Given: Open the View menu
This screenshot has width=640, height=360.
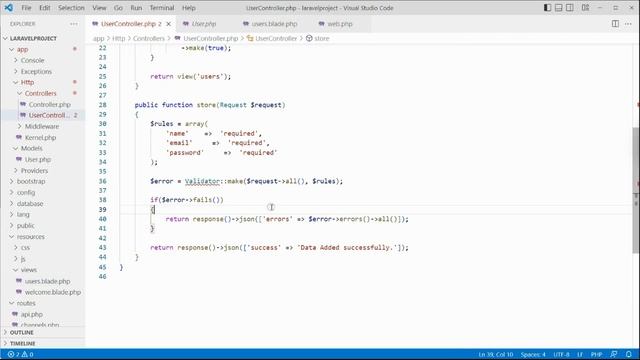Looking at the screenshot, I should click(x=99, y=8).
